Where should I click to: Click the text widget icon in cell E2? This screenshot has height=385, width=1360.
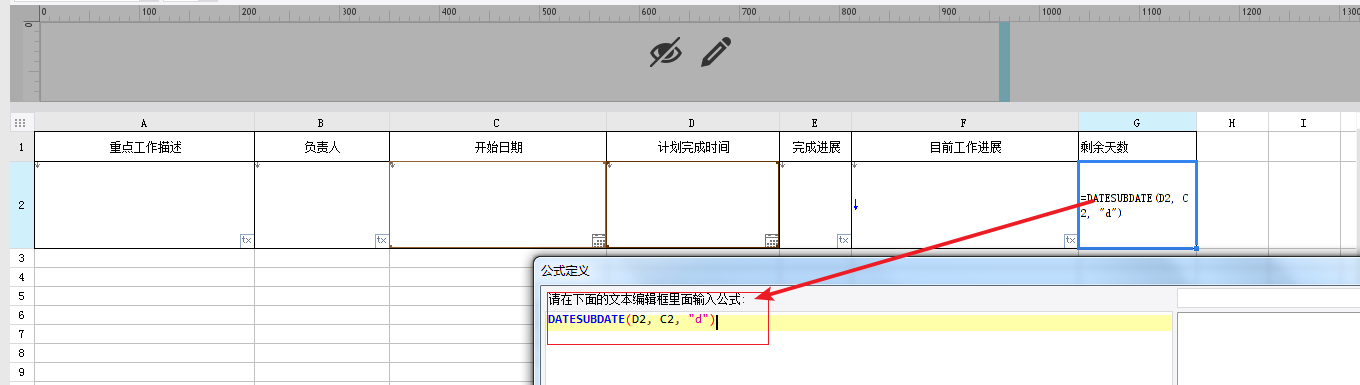coord(844,240)
